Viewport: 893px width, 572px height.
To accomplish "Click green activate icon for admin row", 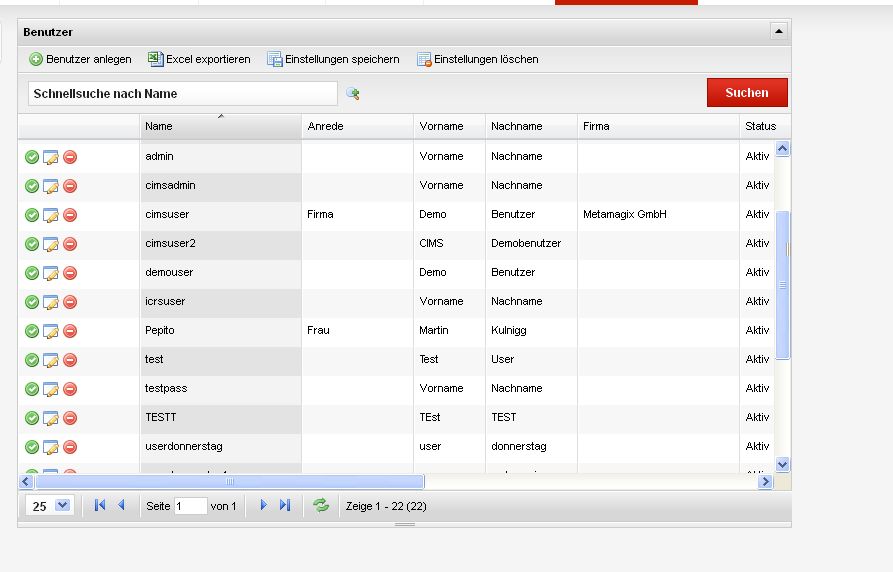I will [32, 157].
